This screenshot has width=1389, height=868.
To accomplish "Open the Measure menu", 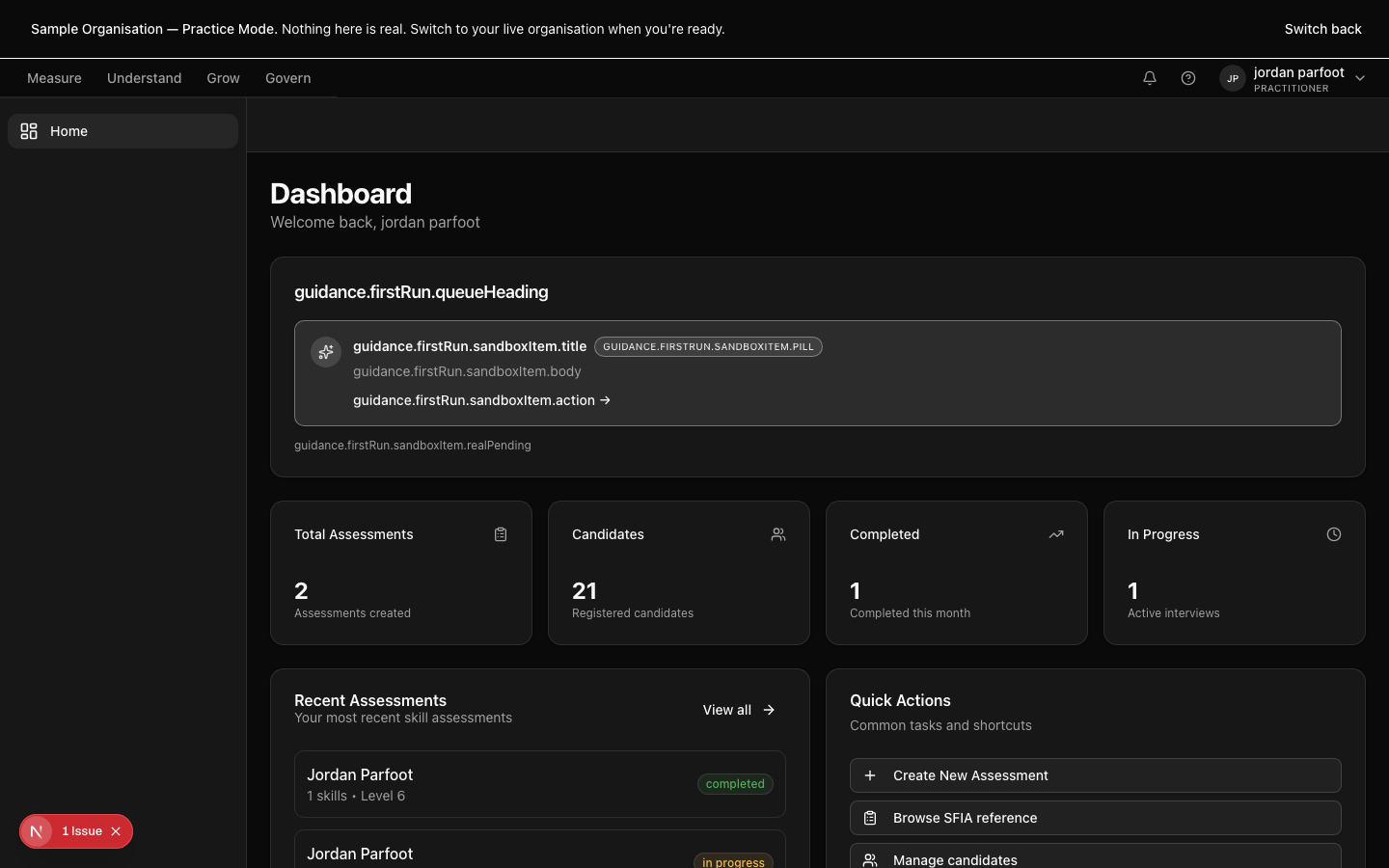I will tap(54, 78).
